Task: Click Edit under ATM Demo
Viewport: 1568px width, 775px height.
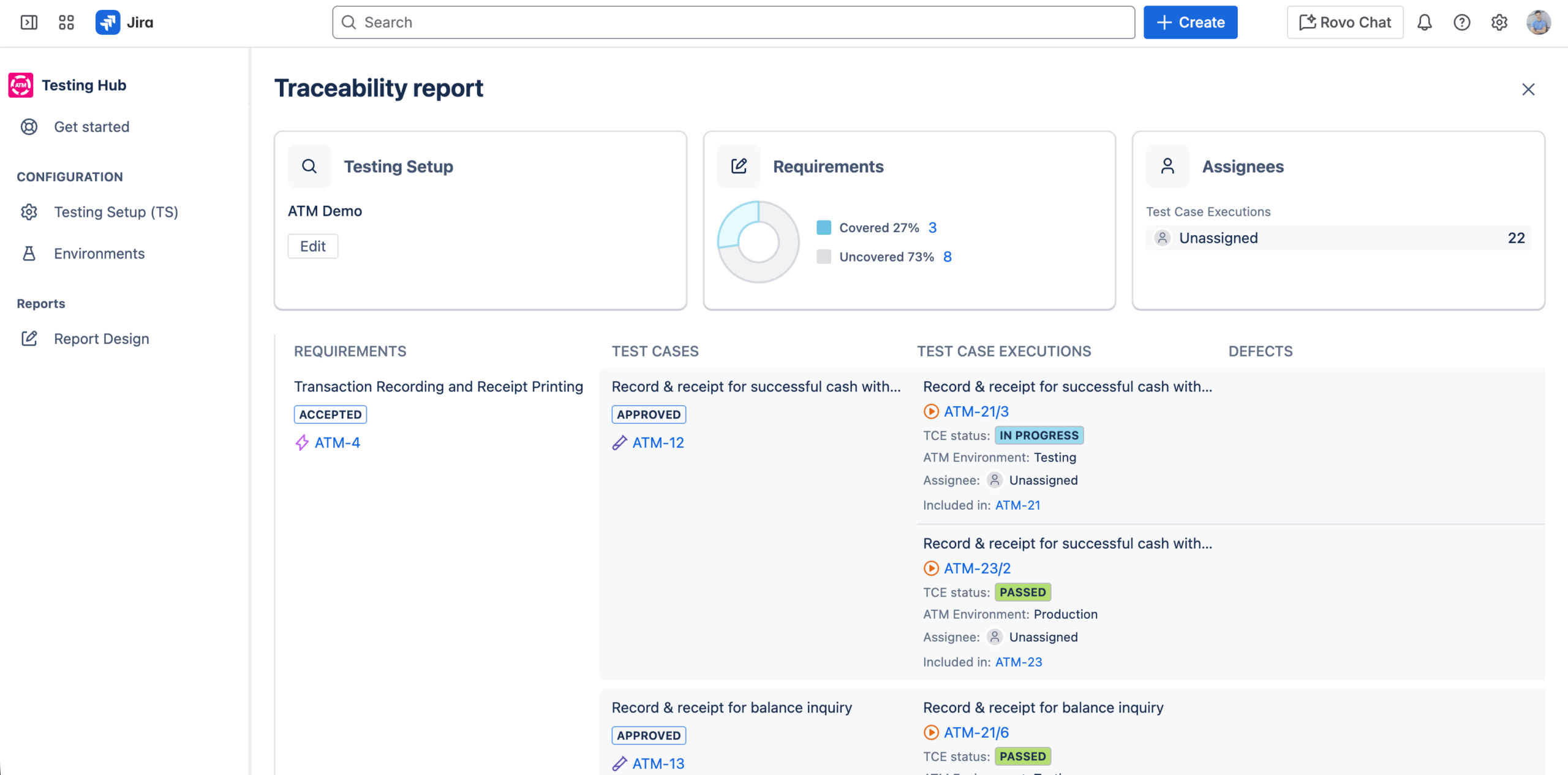Action: (x=312, y=246)
